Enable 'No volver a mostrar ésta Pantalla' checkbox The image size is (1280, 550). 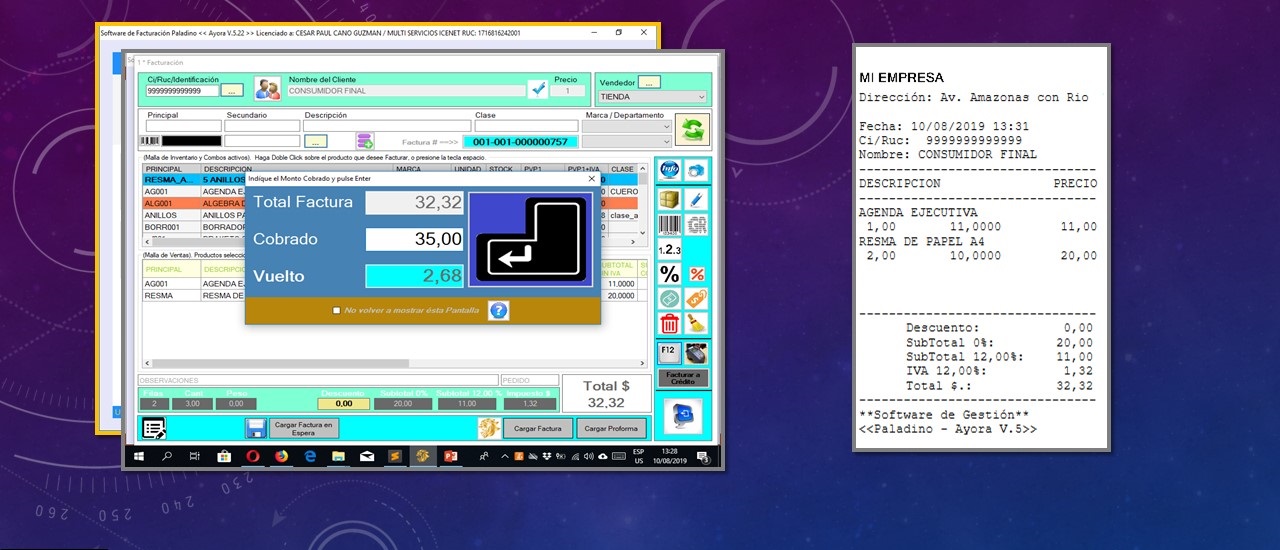[336, 311]
